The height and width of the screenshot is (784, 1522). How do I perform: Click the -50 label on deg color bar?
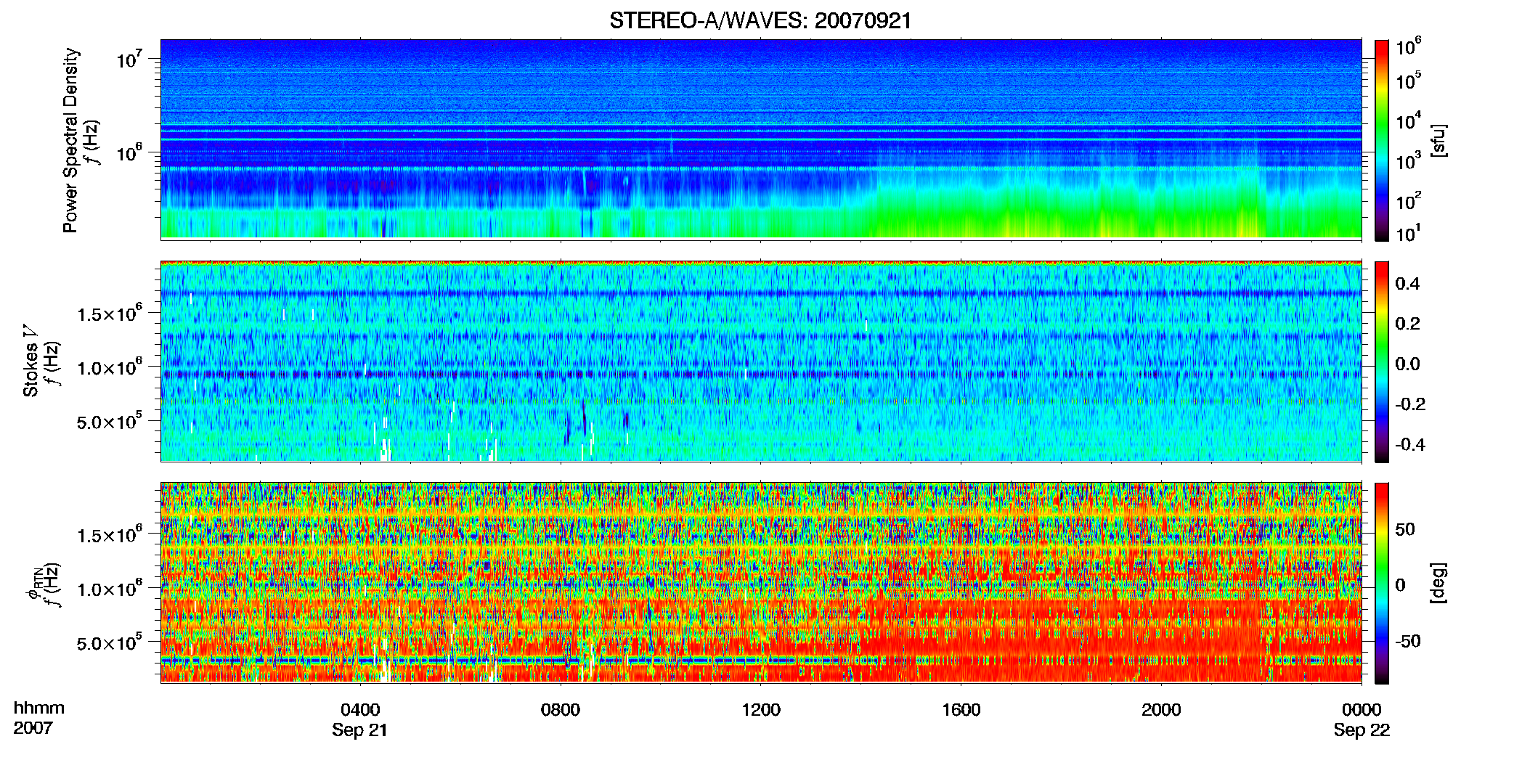click(1408, 641)
